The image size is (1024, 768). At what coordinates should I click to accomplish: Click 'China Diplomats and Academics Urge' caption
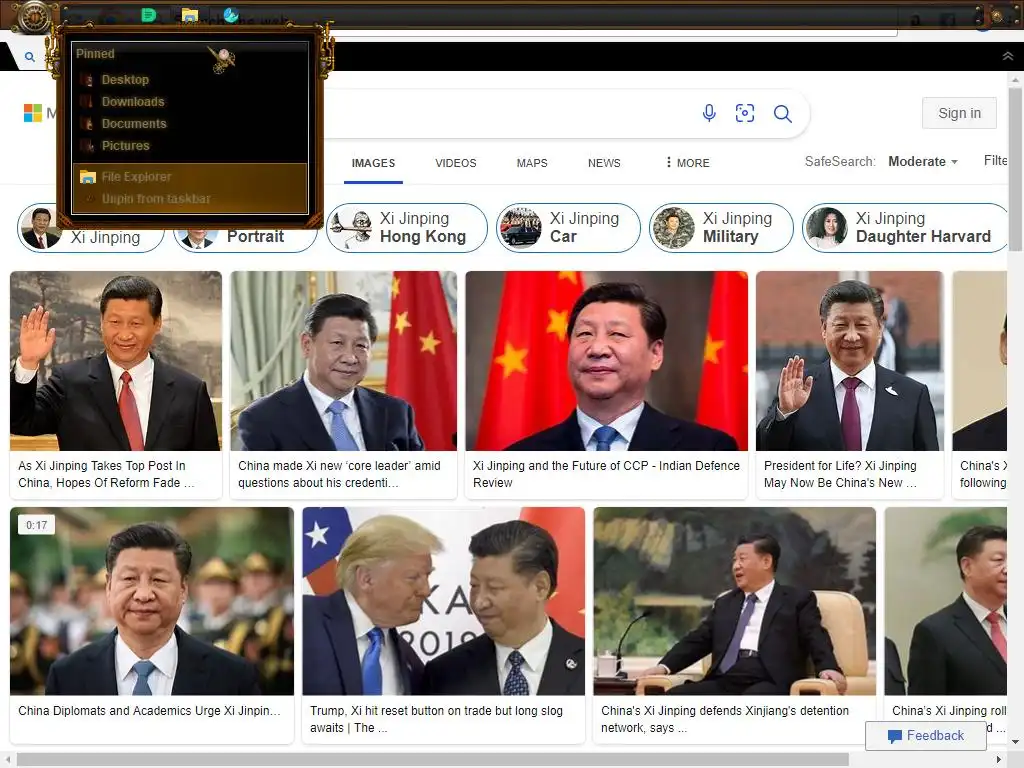[149, 711]
